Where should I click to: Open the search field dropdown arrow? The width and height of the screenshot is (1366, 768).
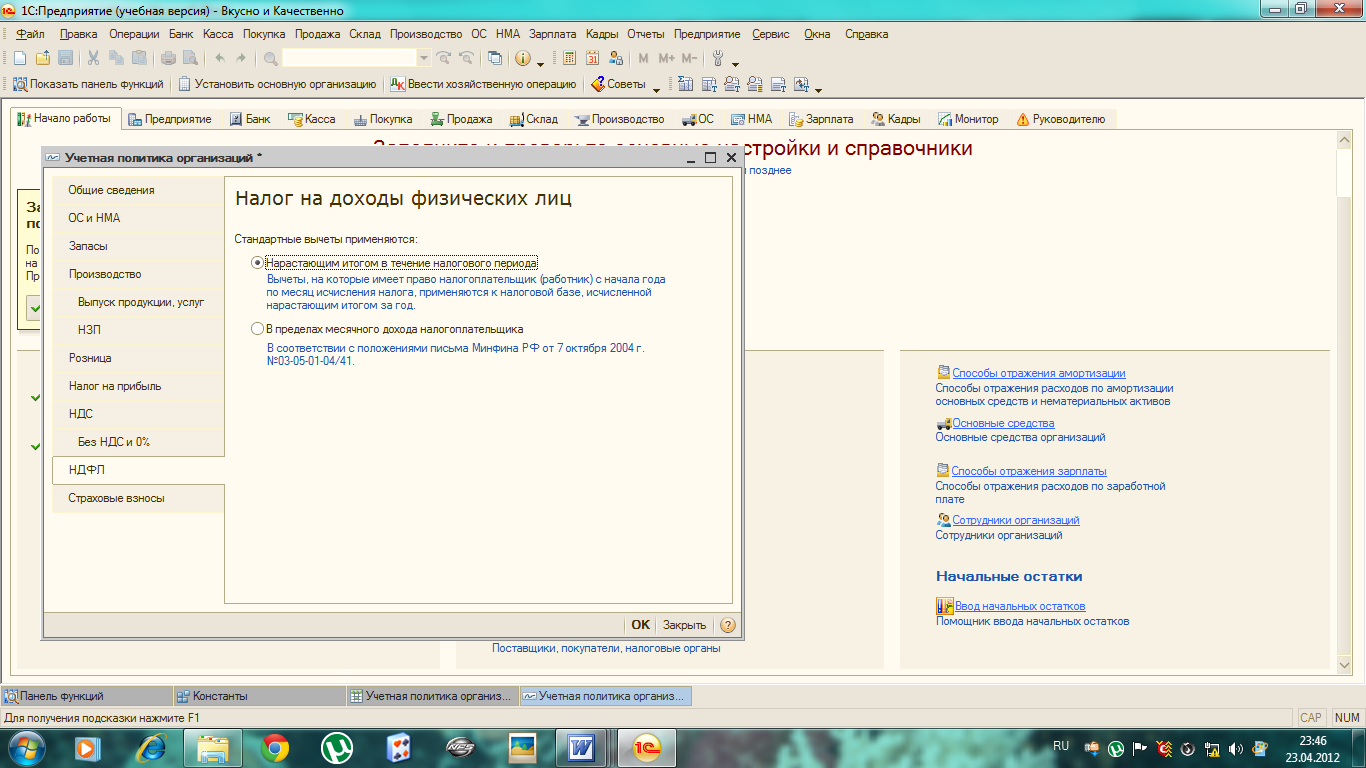coord(423,59)
